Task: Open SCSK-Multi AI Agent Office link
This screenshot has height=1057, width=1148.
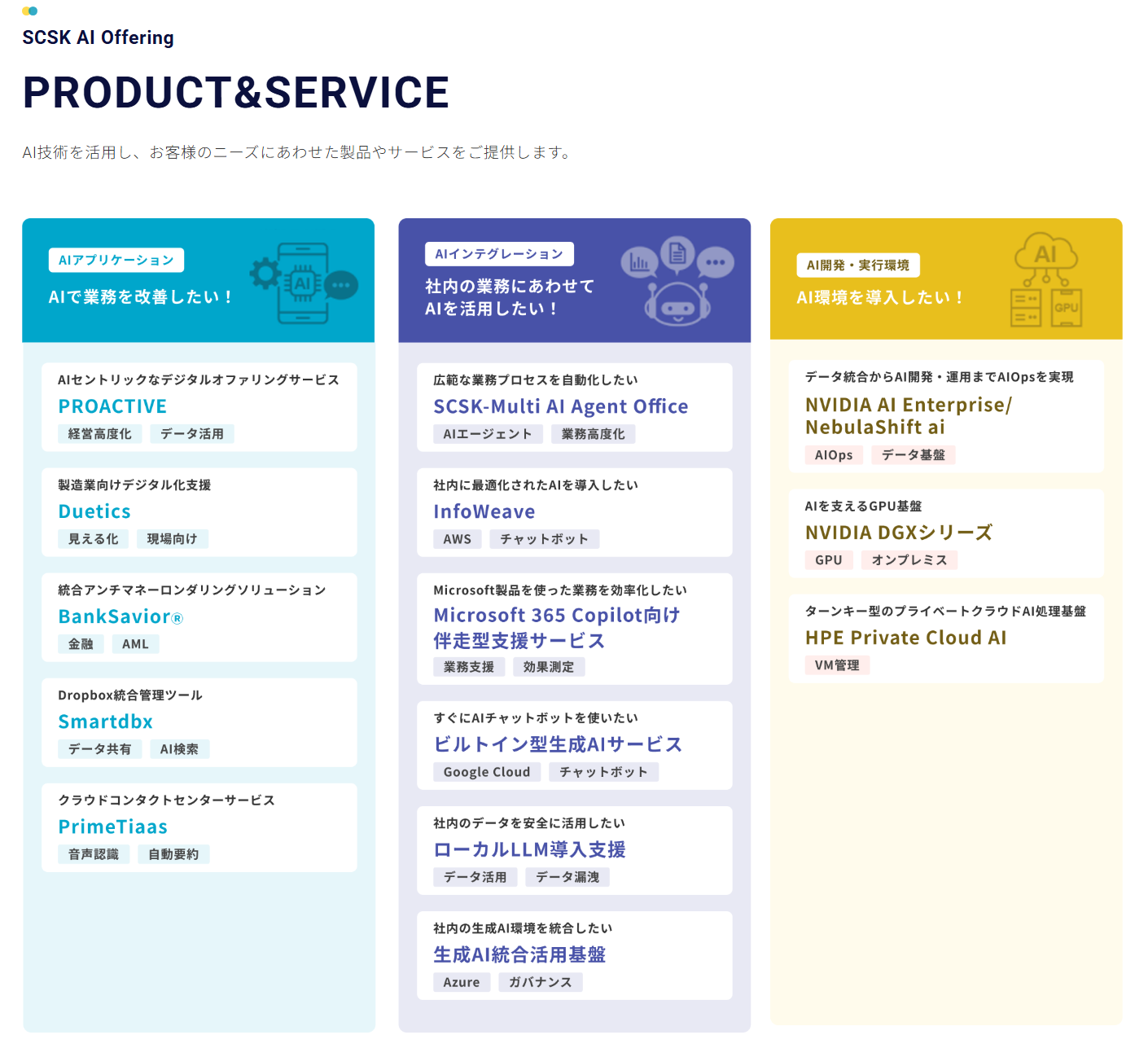Action: coord(560,406)
